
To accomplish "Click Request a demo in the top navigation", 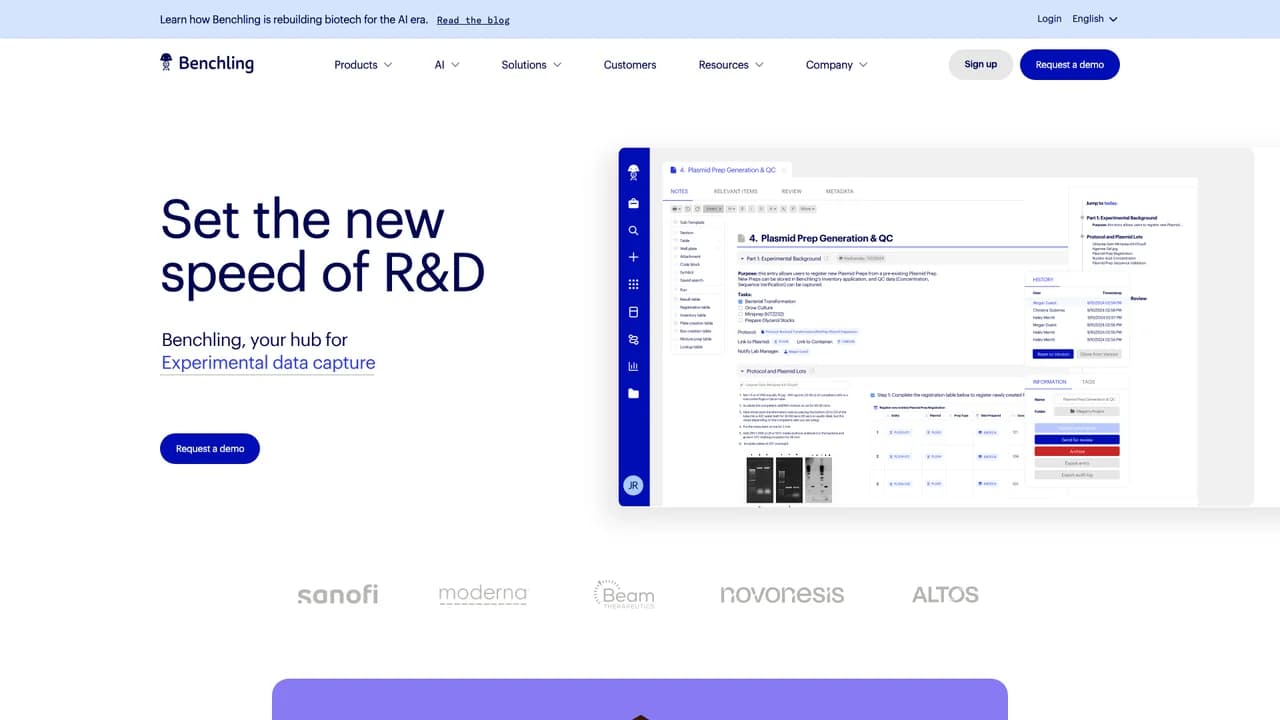I will 1070,65.
